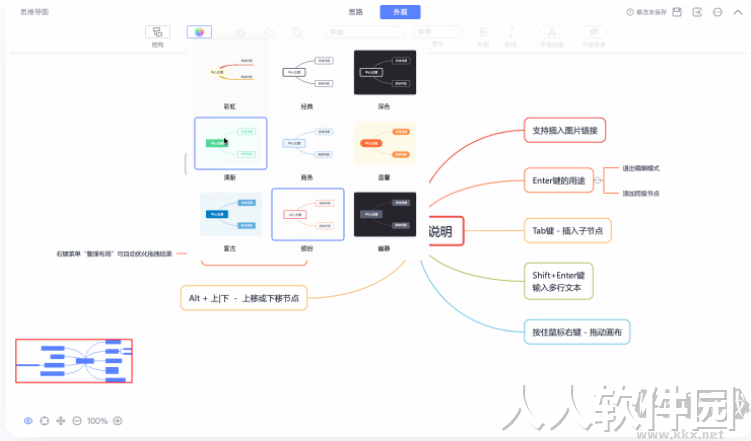The height and width of the screenshot is (441, 751).
Task: Select the Alt + 上|下 上移或下移节点 node
Action: (244, 298)
